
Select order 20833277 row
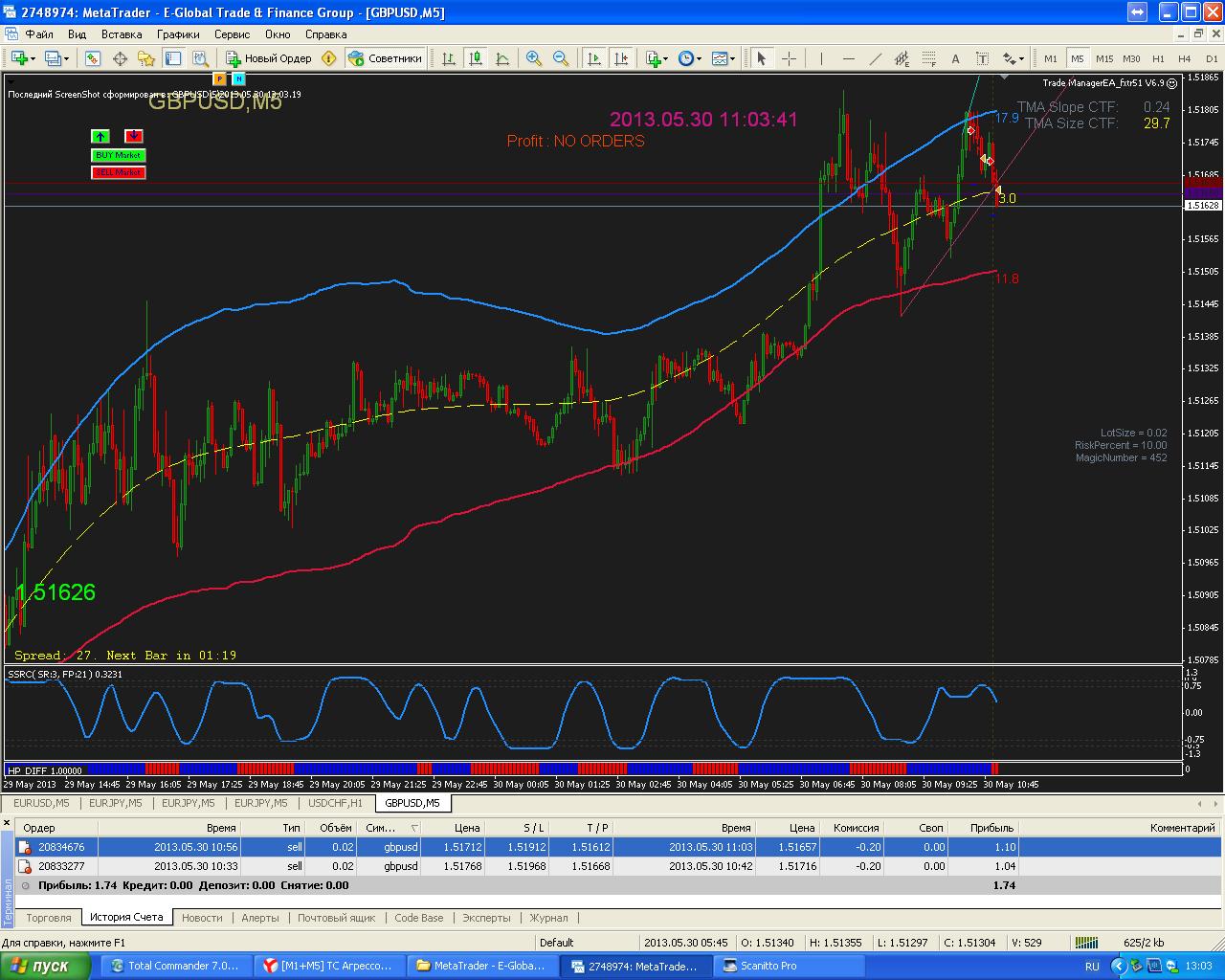click(x=618, y=866)
